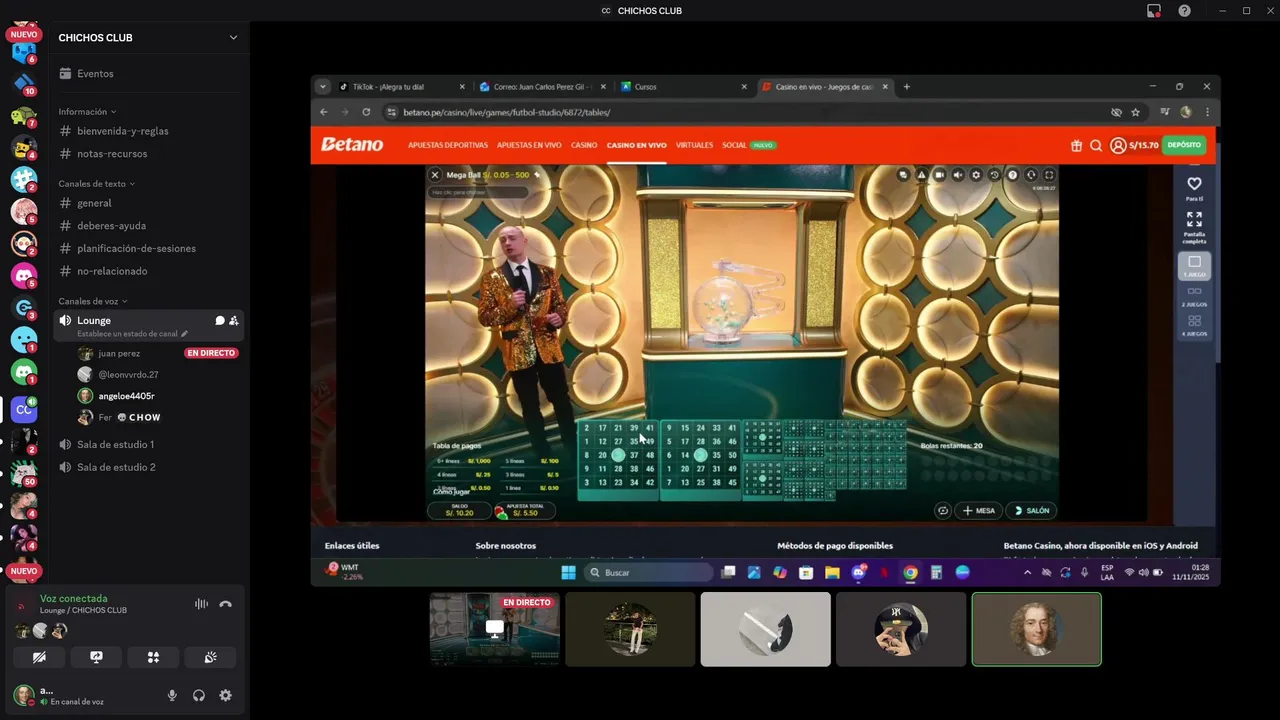The width and height of the screenshot is (1280, 720).
Task: Open APUESTAS DEPORTIVAS in the Betano menu
Action: pos(448,145)
